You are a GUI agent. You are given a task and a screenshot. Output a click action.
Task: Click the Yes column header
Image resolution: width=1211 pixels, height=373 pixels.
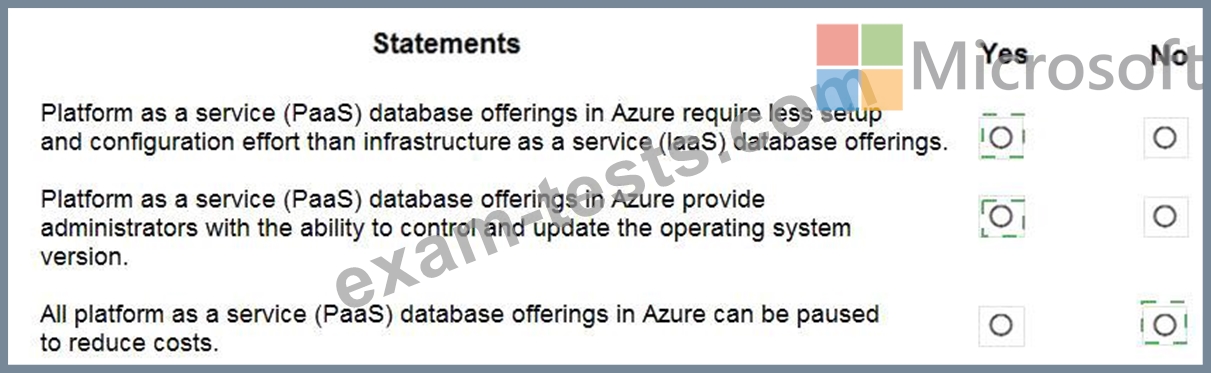(x=1004, y=53)
